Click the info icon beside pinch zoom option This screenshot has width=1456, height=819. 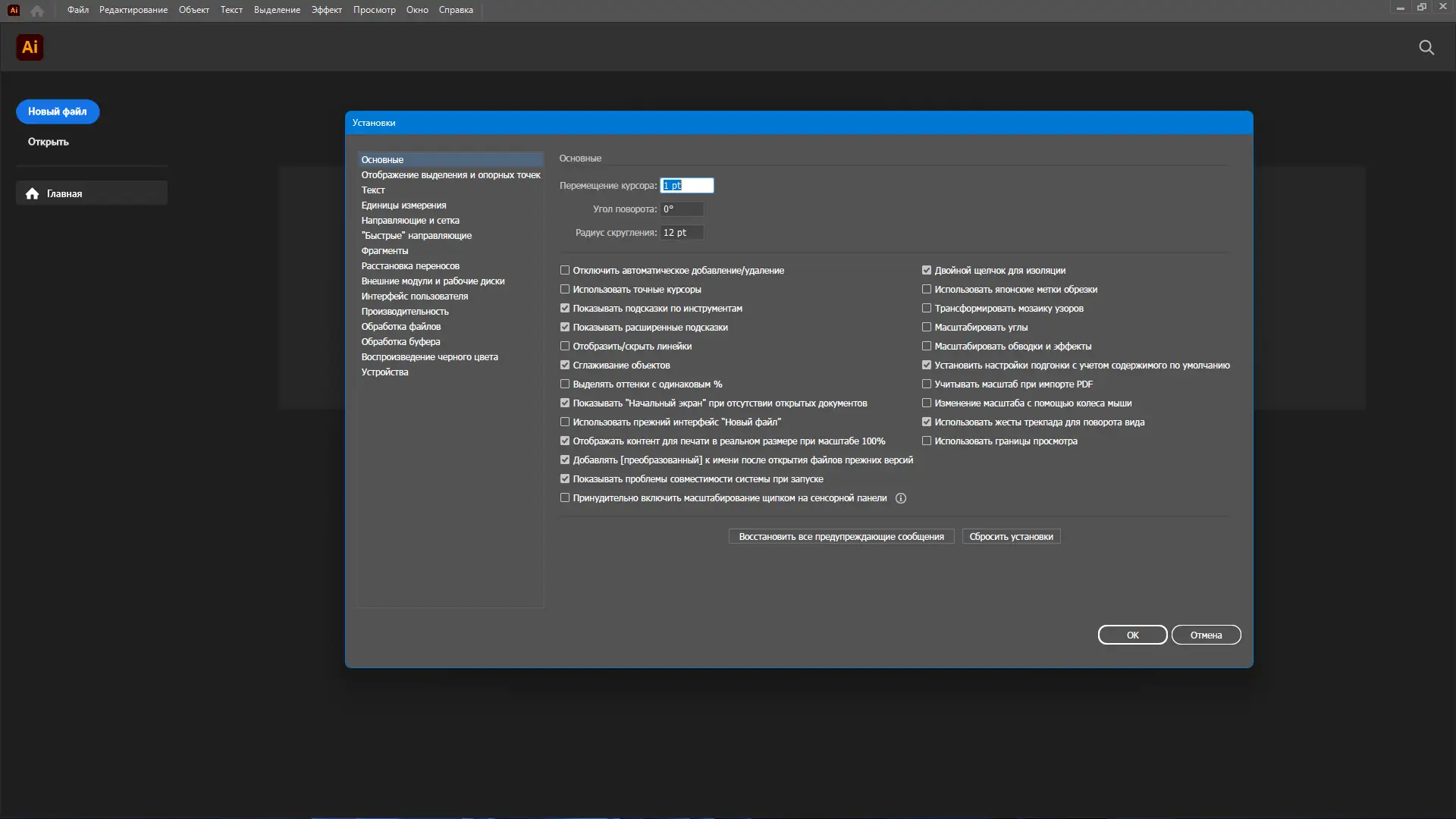(901, 498)
